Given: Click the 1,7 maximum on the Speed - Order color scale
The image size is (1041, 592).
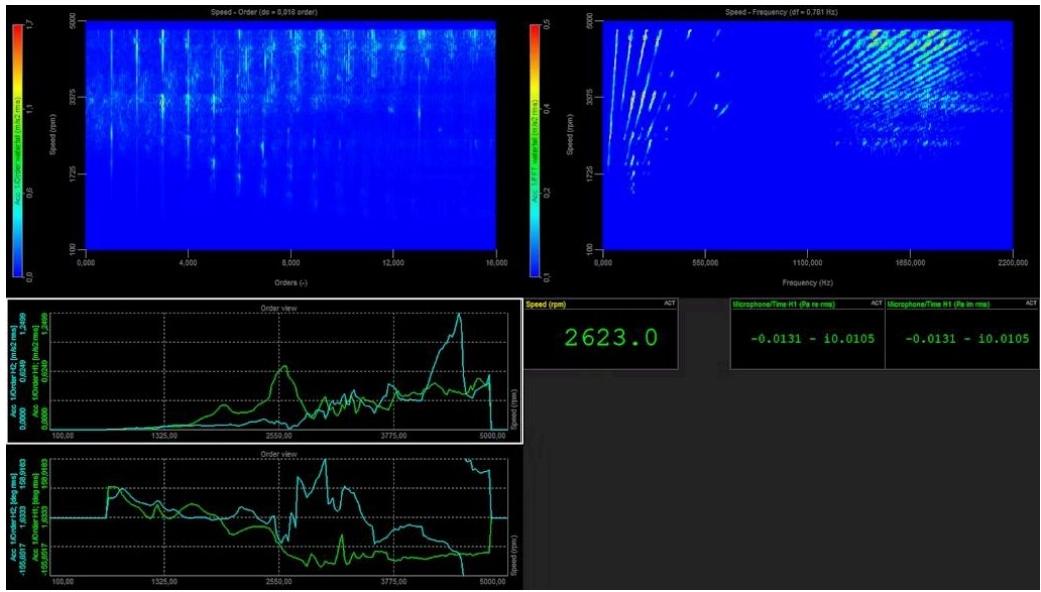Looking at the screenshot, I should 31,25.
